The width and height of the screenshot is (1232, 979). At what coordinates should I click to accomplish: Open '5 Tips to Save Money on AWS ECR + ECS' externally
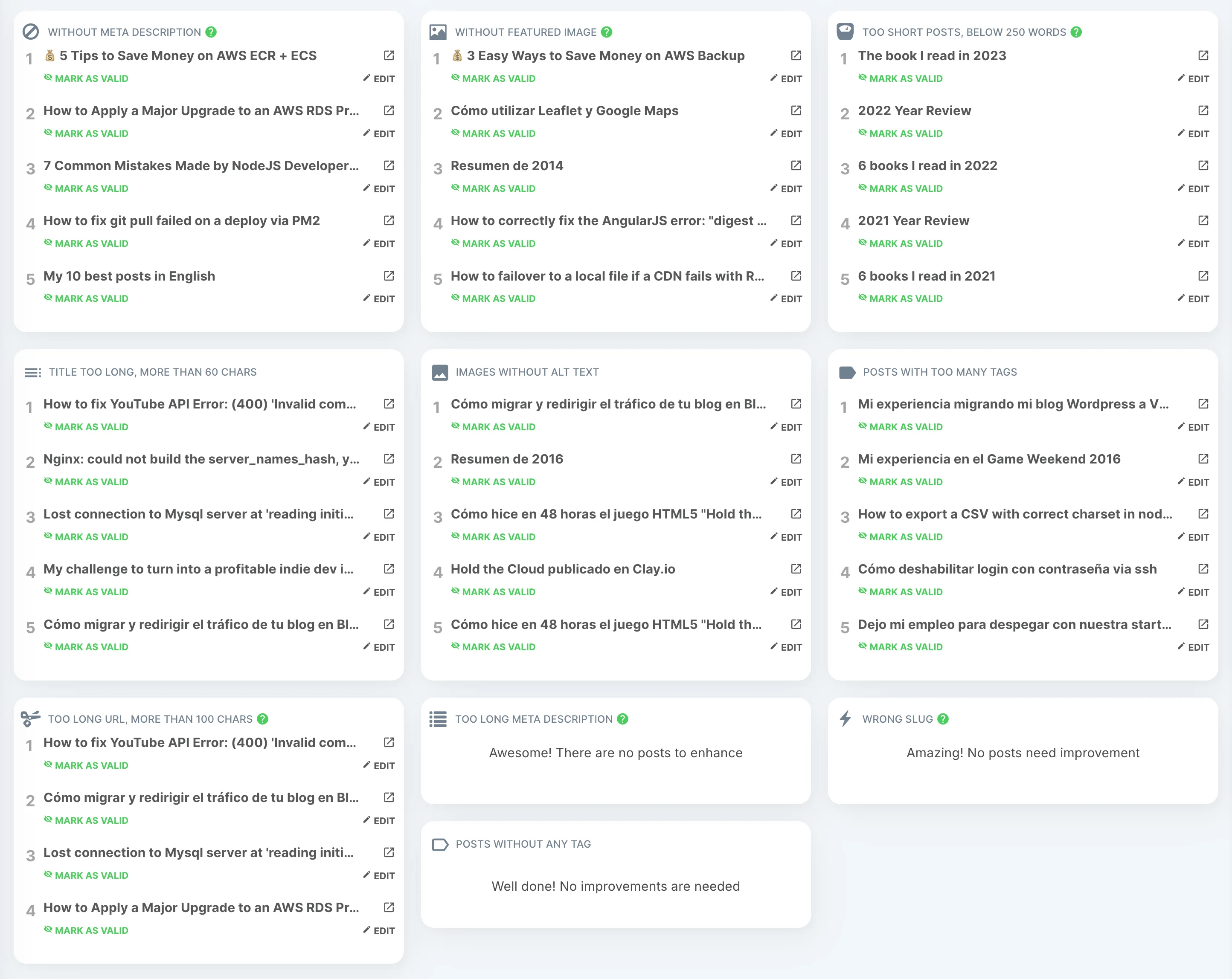[x=389, y=55]
